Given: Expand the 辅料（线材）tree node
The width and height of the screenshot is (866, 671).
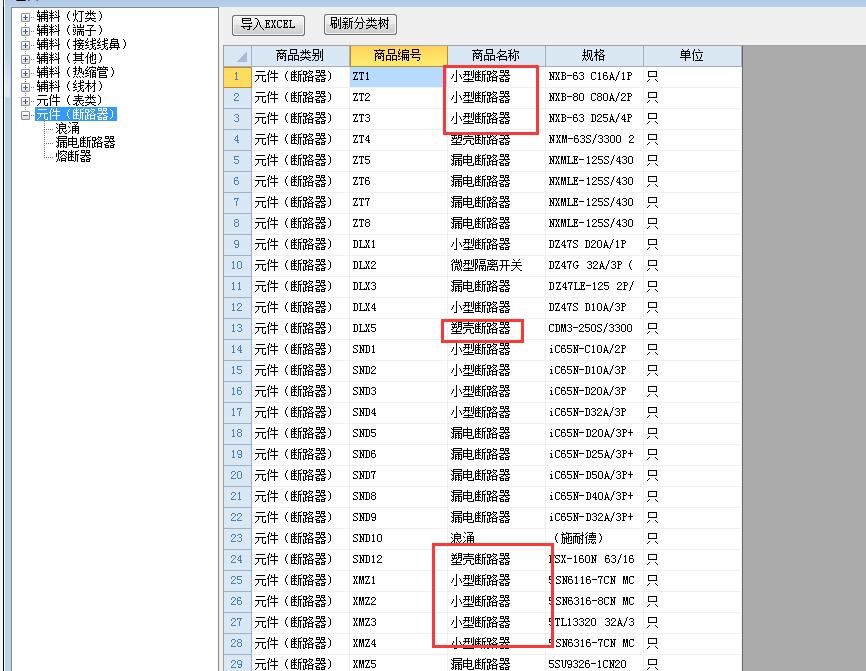Looking at the screenshot, I should click(25, 87).
